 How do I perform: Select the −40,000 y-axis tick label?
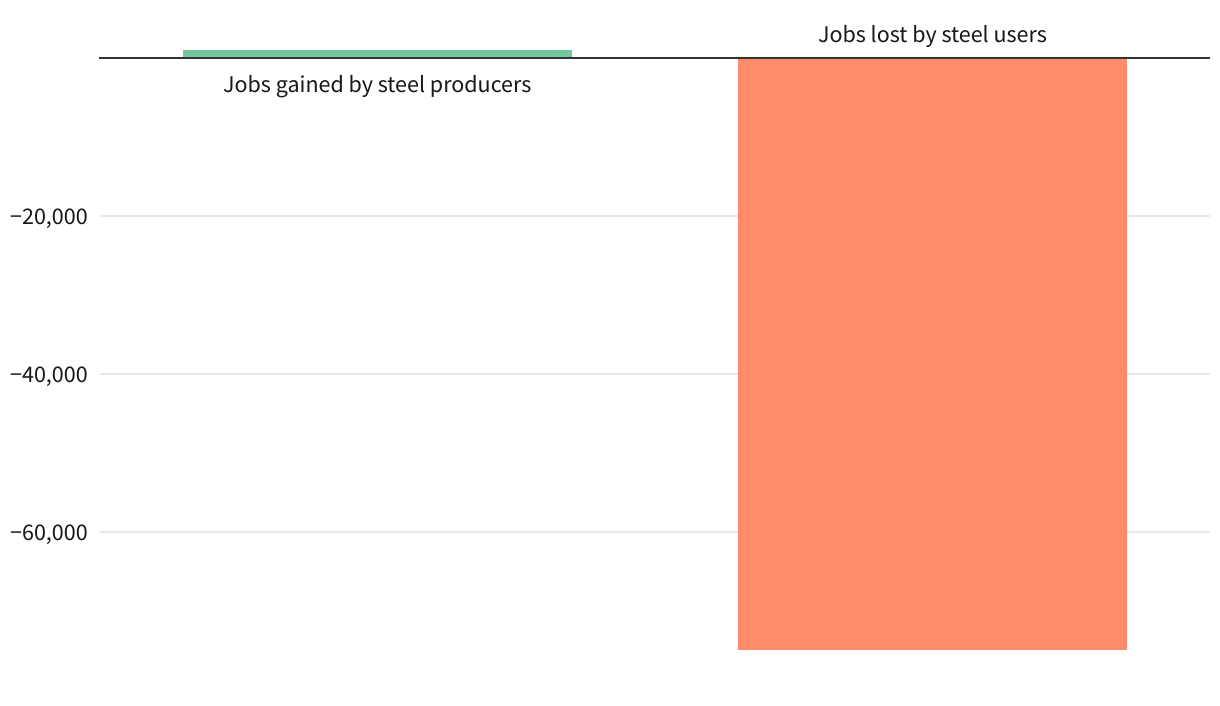[49, 374]
